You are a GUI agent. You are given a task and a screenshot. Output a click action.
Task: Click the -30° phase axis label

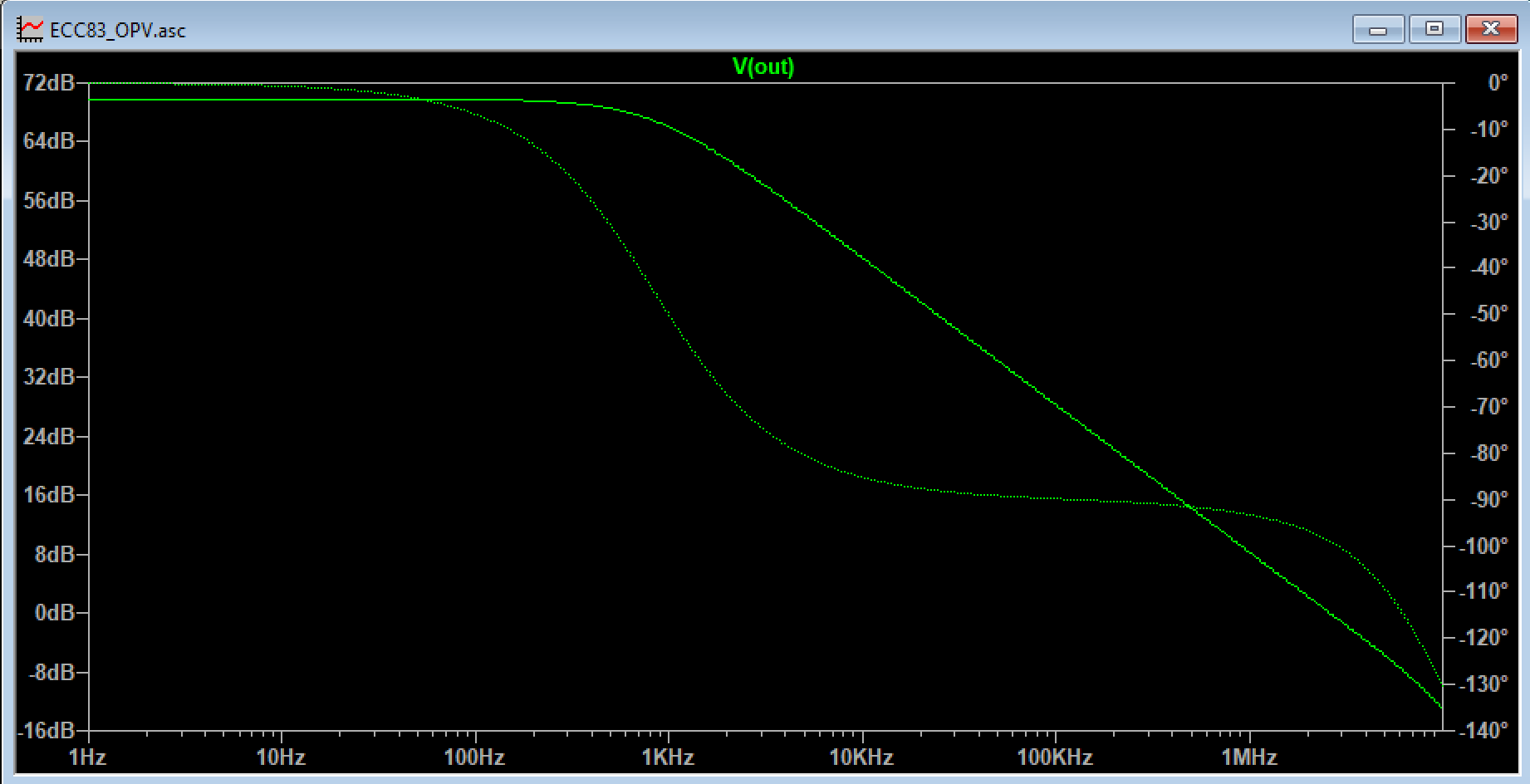(x=1488, y=223)
